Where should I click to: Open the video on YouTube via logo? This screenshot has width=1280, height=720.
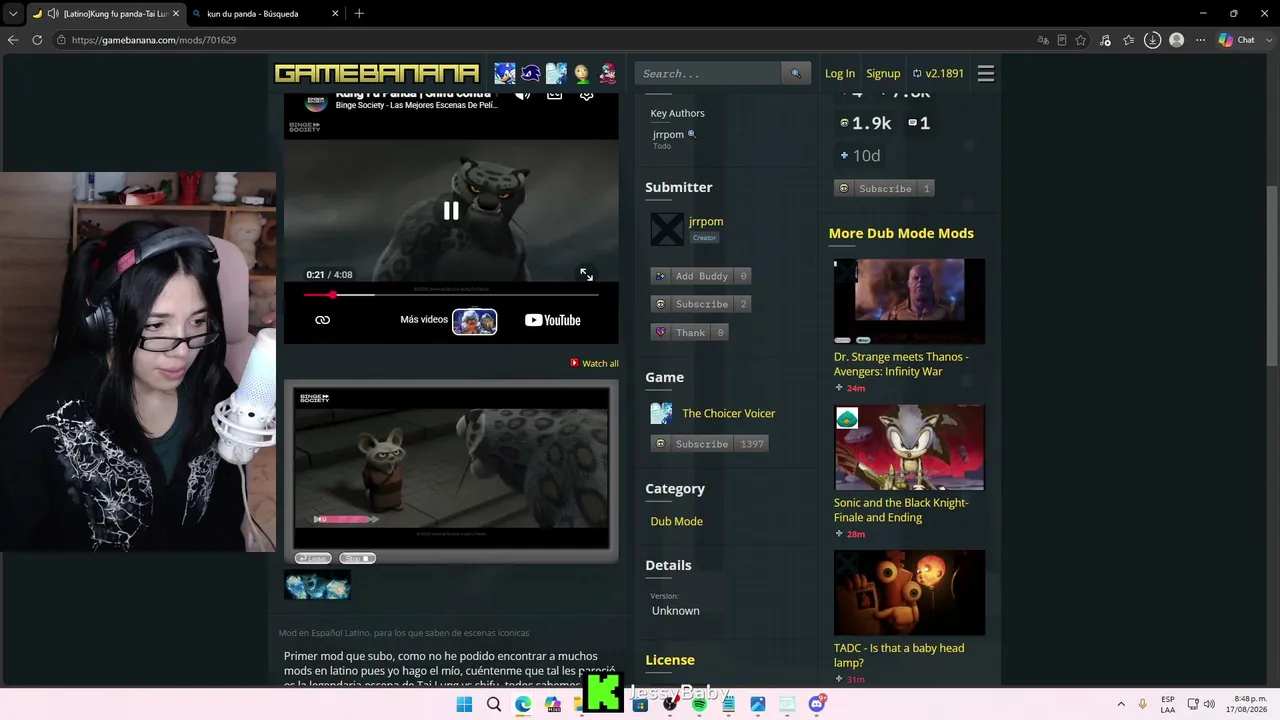click(553, 320)
